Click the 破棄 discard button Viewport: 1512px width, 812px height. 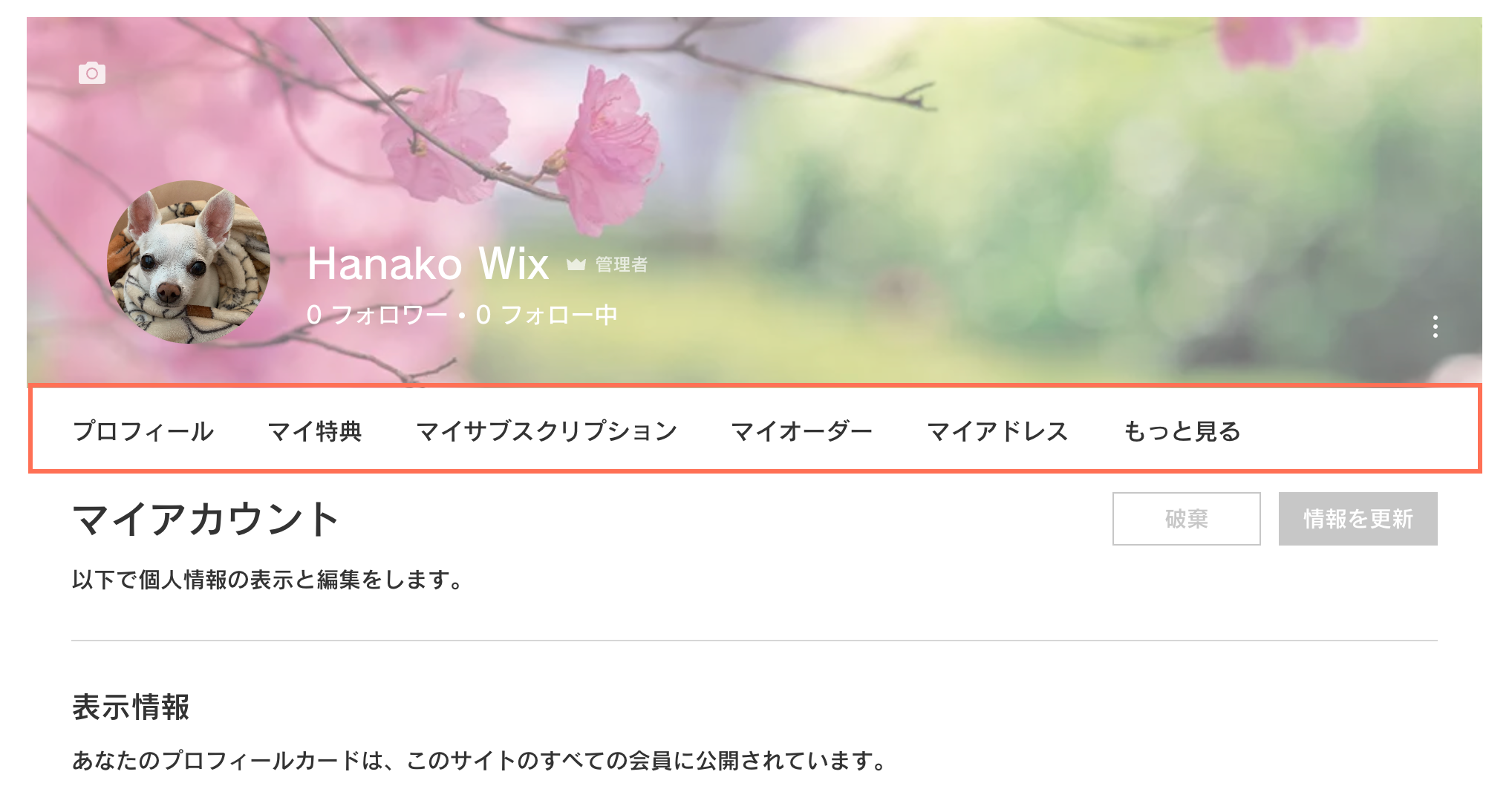click(x=1186, y=519)
